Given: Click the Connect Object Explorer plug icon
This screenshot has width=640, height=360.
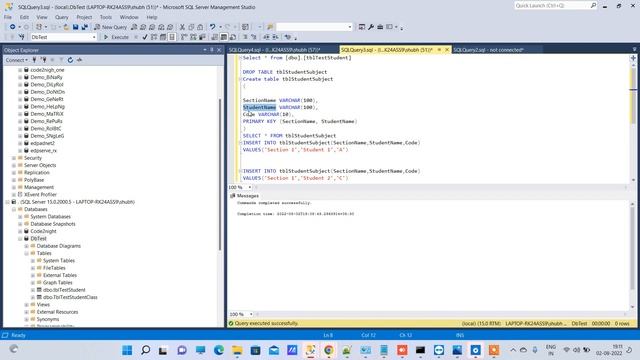Looking at the screenshot, I should point(34,60).
